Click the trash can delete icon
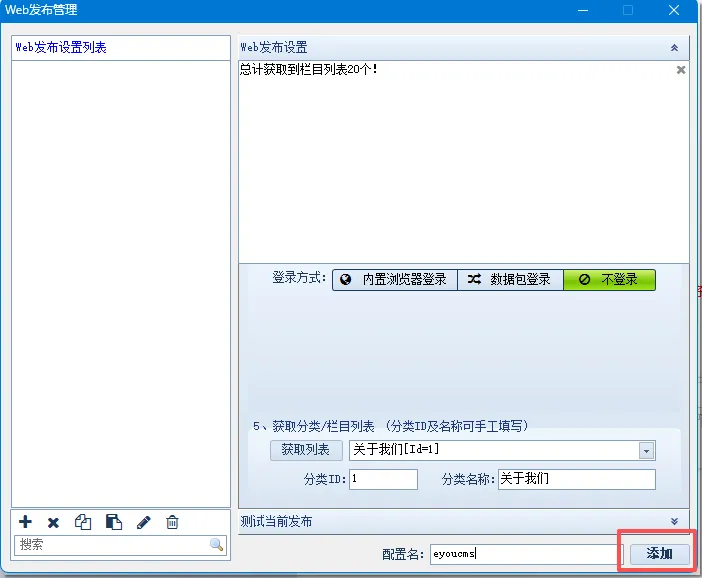This screenshot has height=578, width=702. pos(172,522)
